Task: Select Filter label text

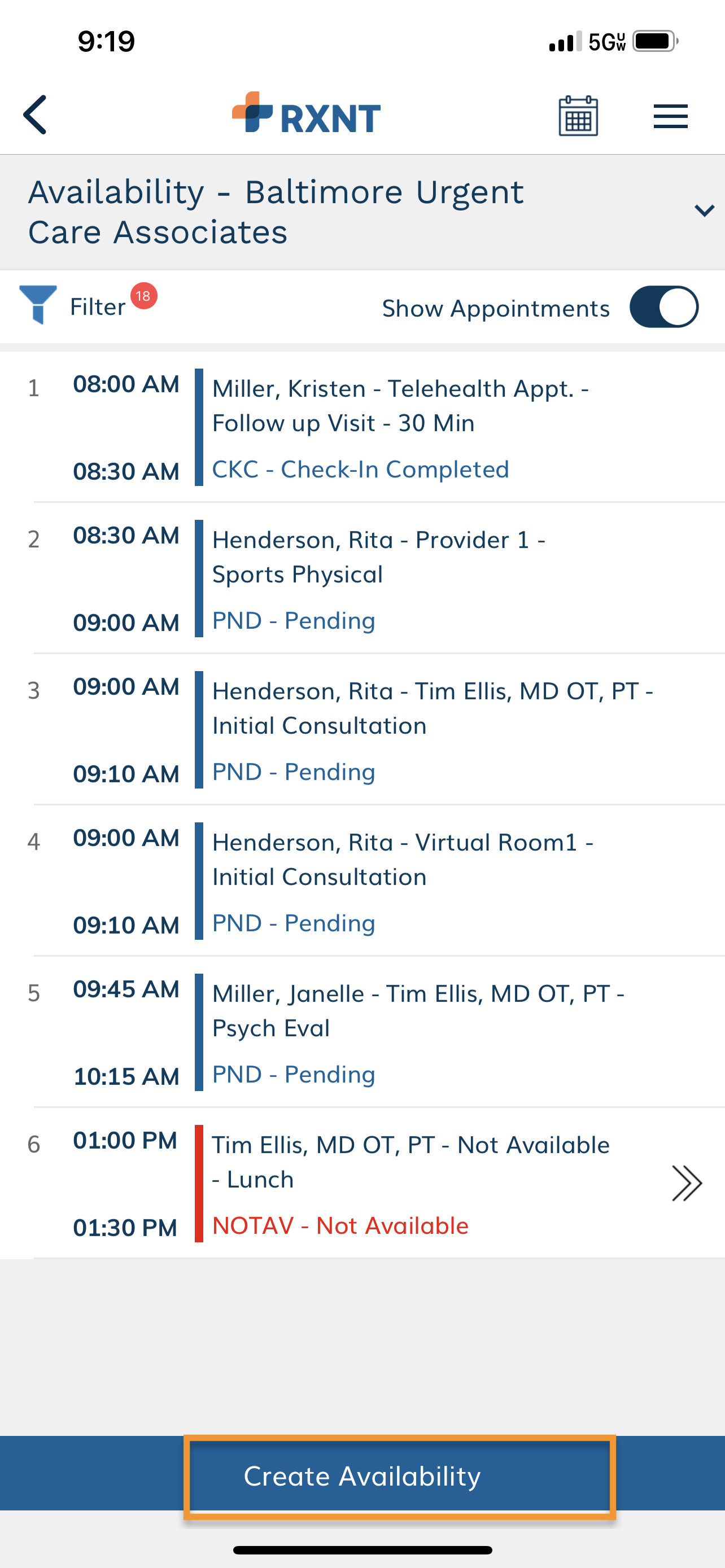Action: [x=97, y=307]
